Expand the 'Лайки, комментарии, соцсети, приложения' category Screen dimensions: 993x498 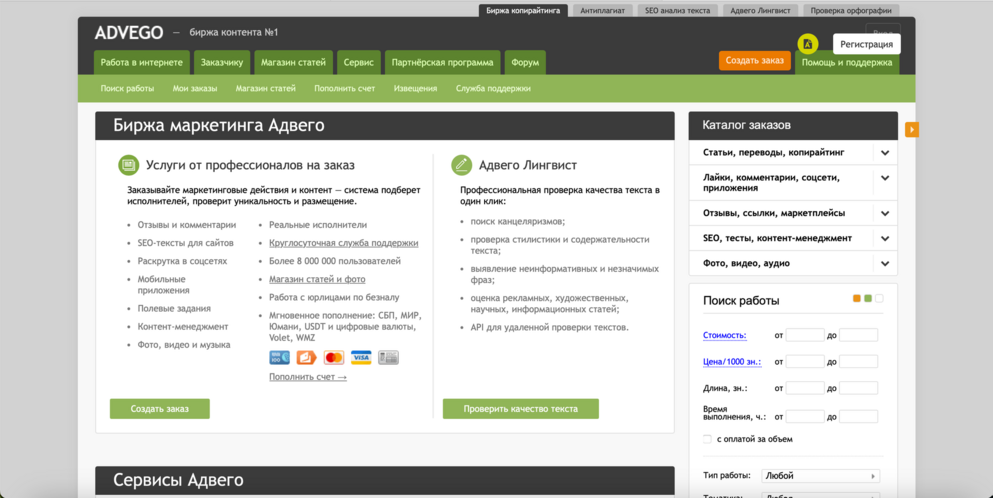pos(885,178)
